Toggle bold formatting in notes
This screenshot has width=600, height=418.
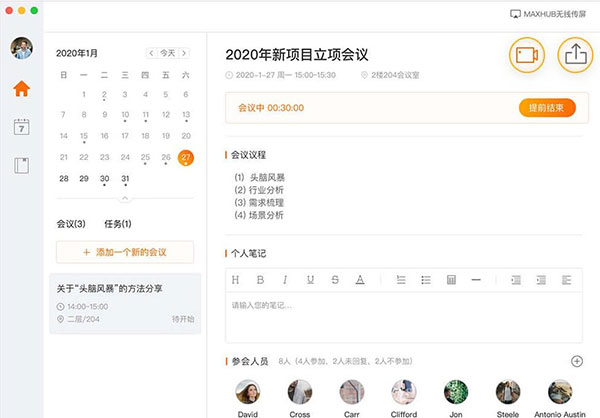[x=260, y=279]
